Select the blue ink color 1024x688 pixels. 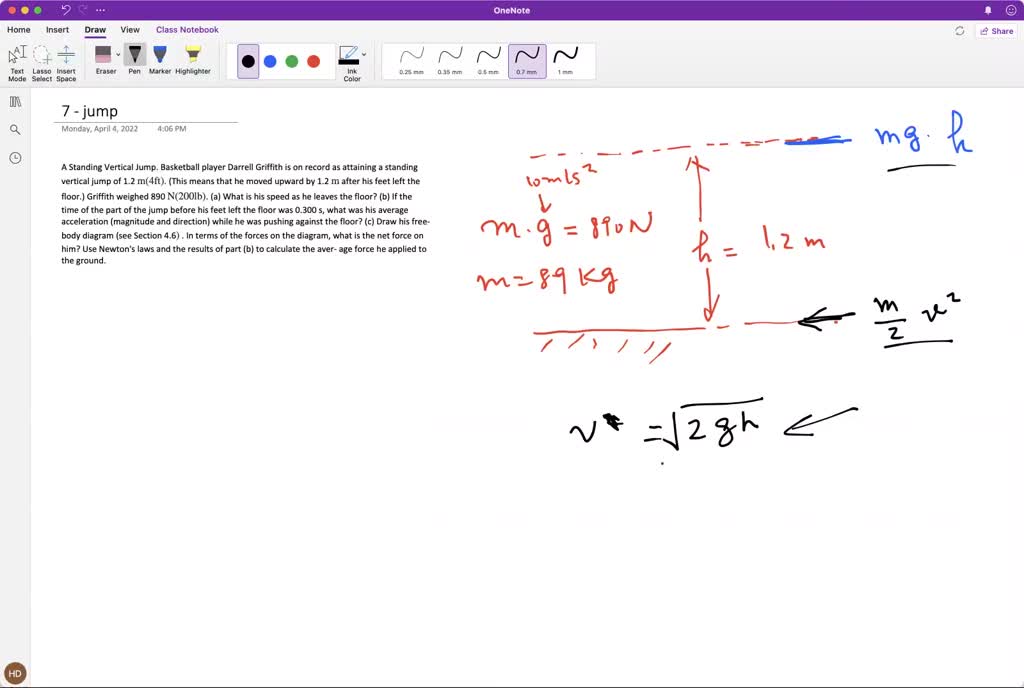click(x=270, y=61)
